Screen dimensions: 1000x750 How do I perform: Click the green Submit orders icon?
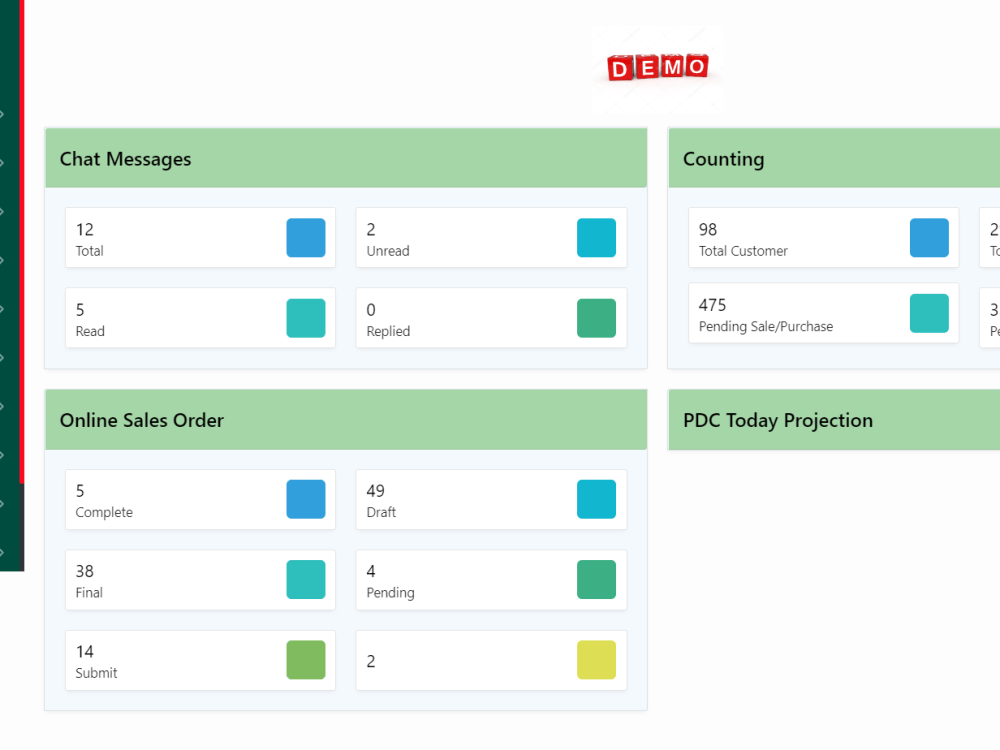[x=306, y=660]
